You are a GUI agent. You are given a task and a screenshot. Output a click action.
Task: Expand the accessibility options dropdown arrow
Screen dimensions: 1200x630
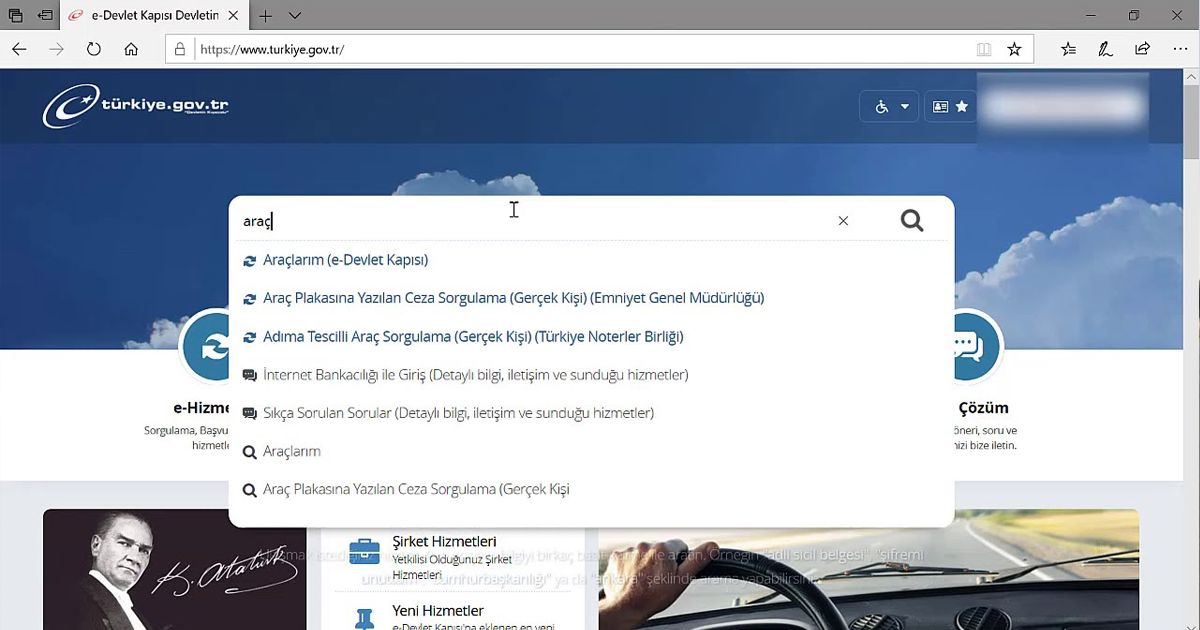(x=903, y=105)
